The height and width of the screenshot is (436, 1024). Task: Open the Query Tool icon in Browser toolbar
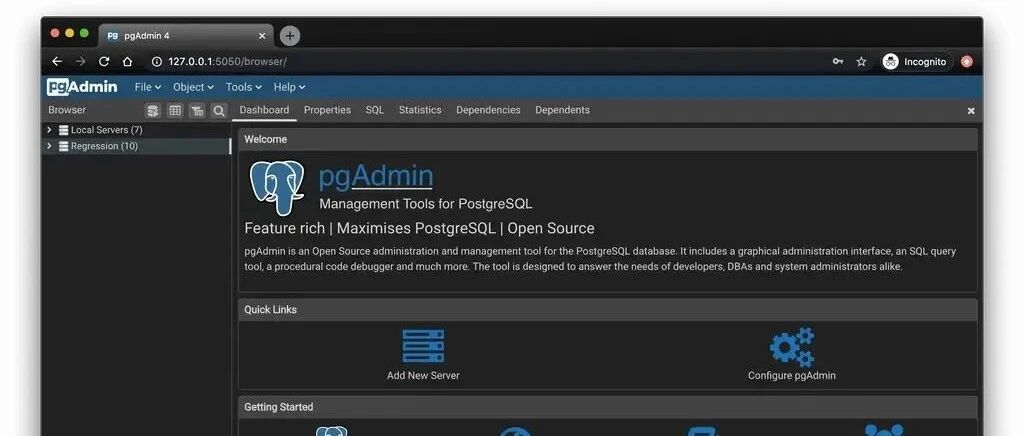[x=153, y=110]
